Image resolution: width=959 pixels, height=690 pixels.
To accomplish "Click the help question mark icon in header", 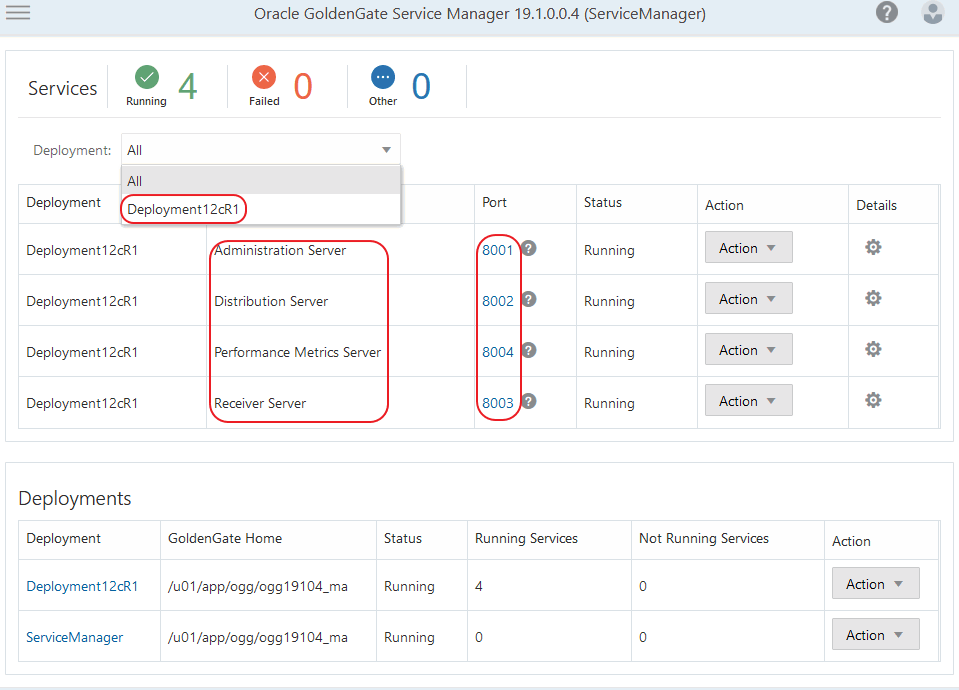I will 886,13.
